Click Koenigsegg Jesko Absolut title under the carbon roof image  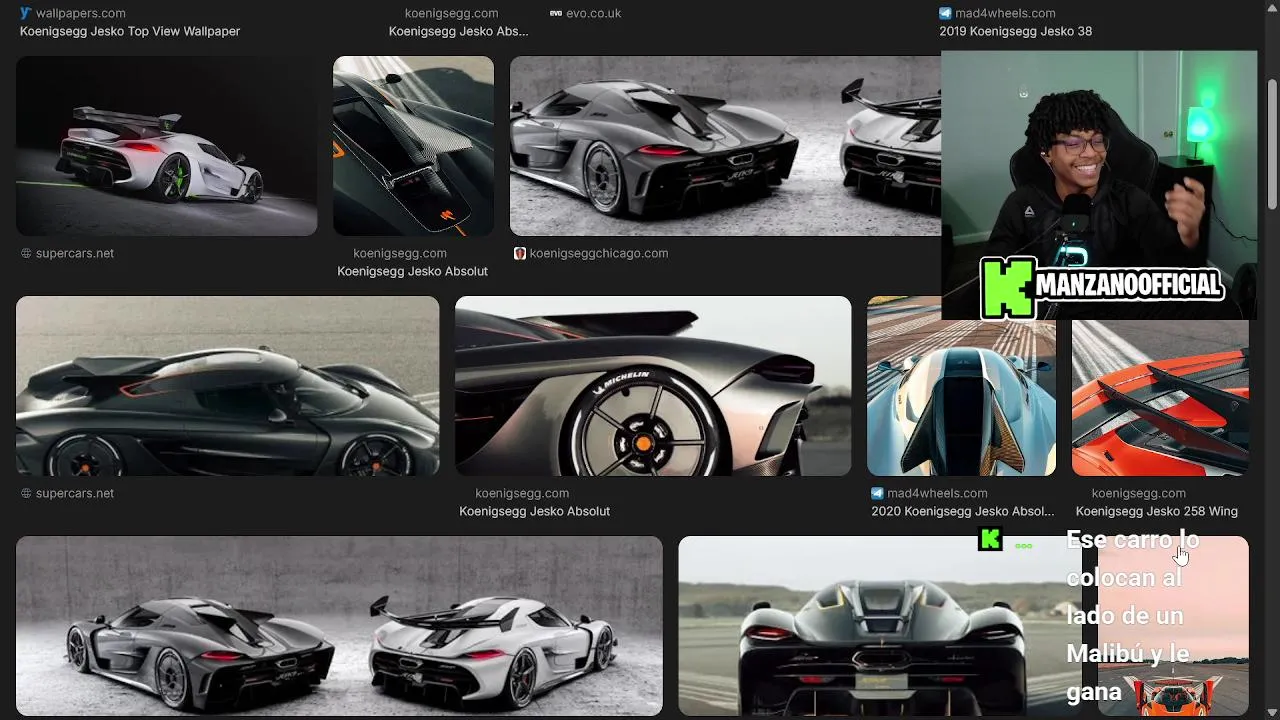(412, 271)
